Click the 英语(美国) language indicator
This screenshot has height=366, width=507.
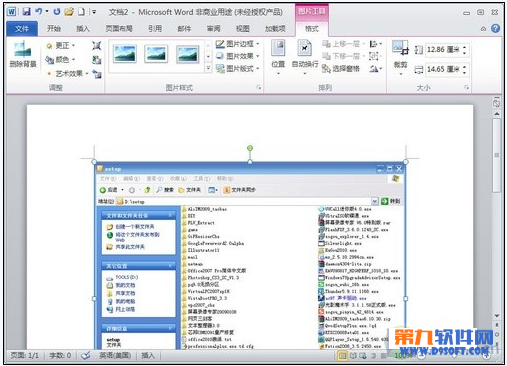click(115, 355)
